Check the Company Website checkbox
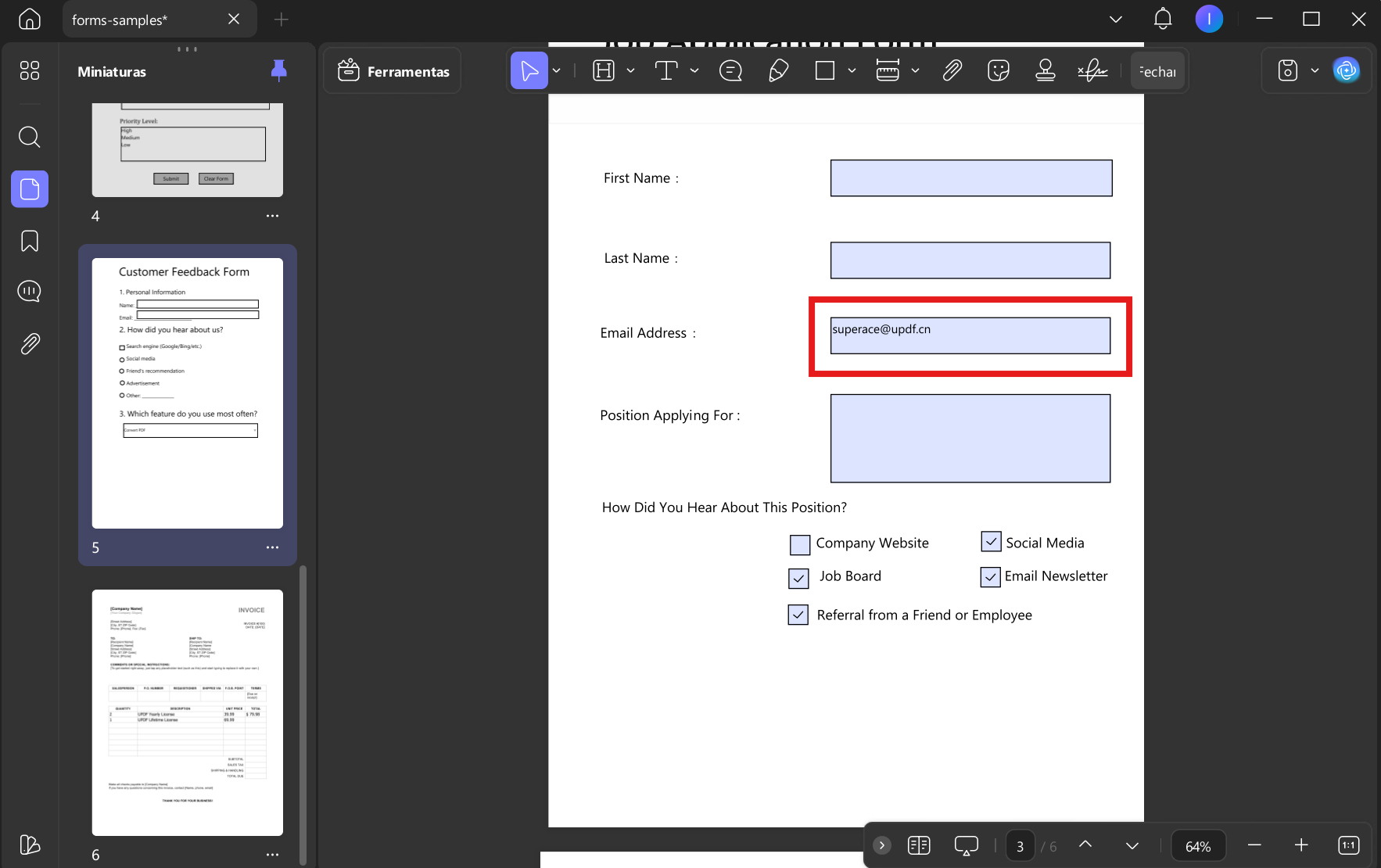The height and width of the screenshot is (868, 1381). 800,544
